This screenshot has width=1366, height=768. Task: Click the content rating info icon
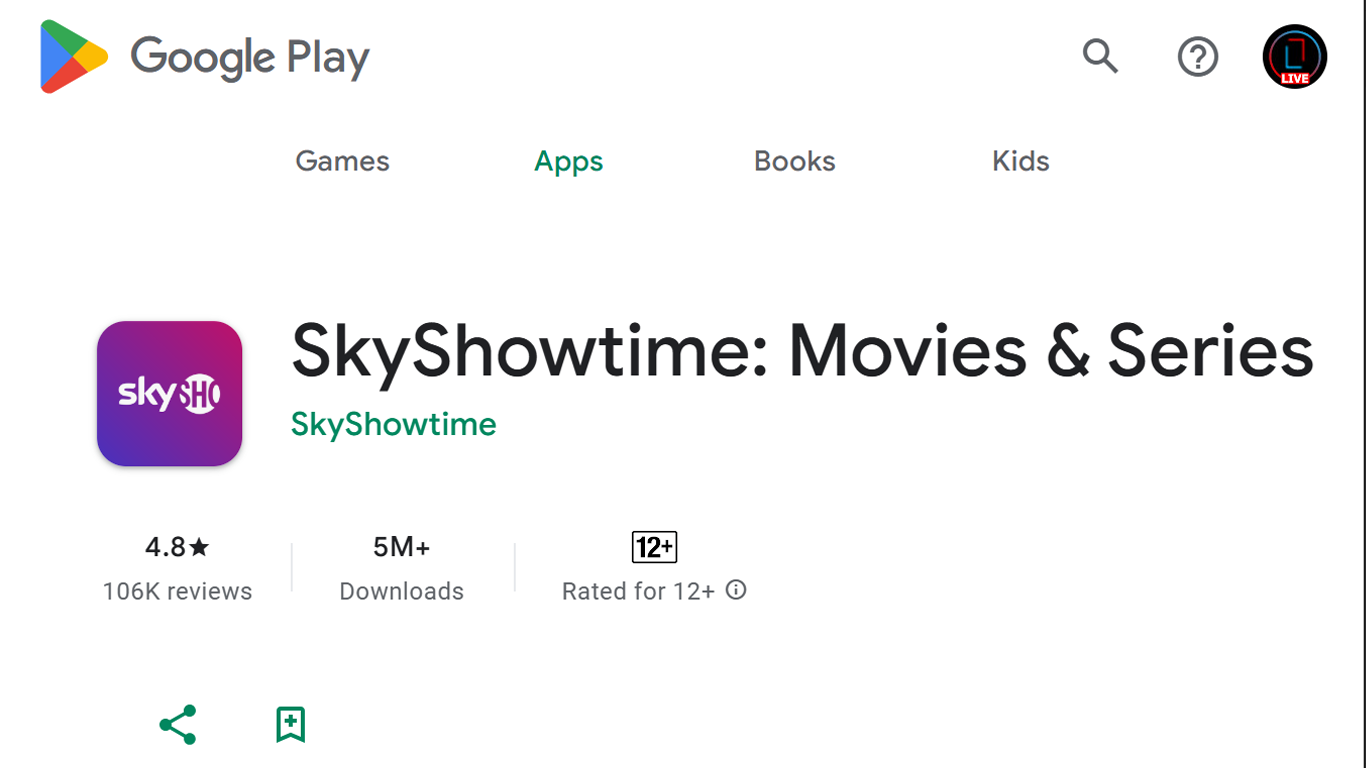click(x=736, y=590)
